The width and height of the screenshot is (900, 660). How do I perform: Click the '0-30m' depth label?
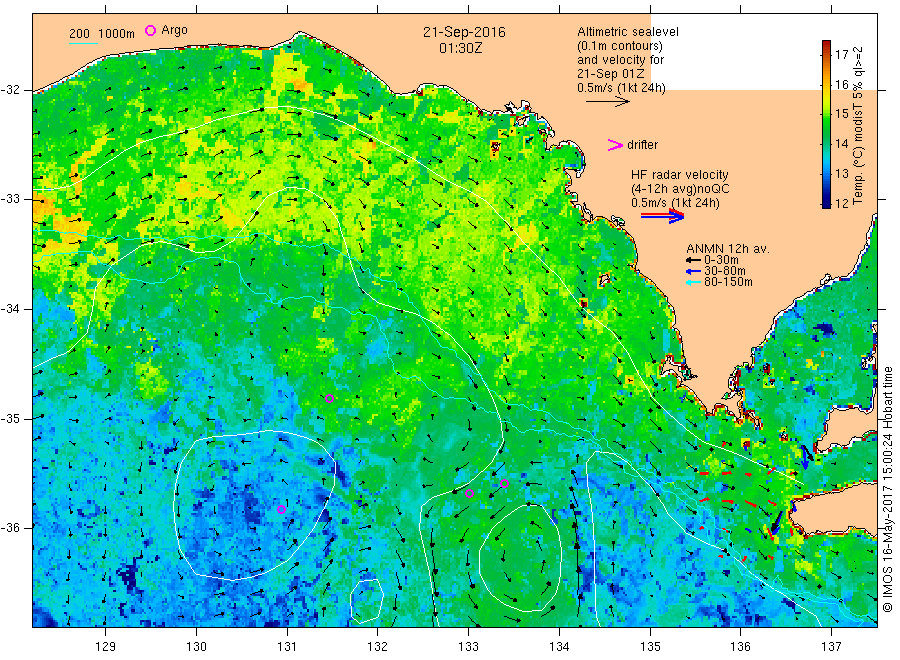721,260
